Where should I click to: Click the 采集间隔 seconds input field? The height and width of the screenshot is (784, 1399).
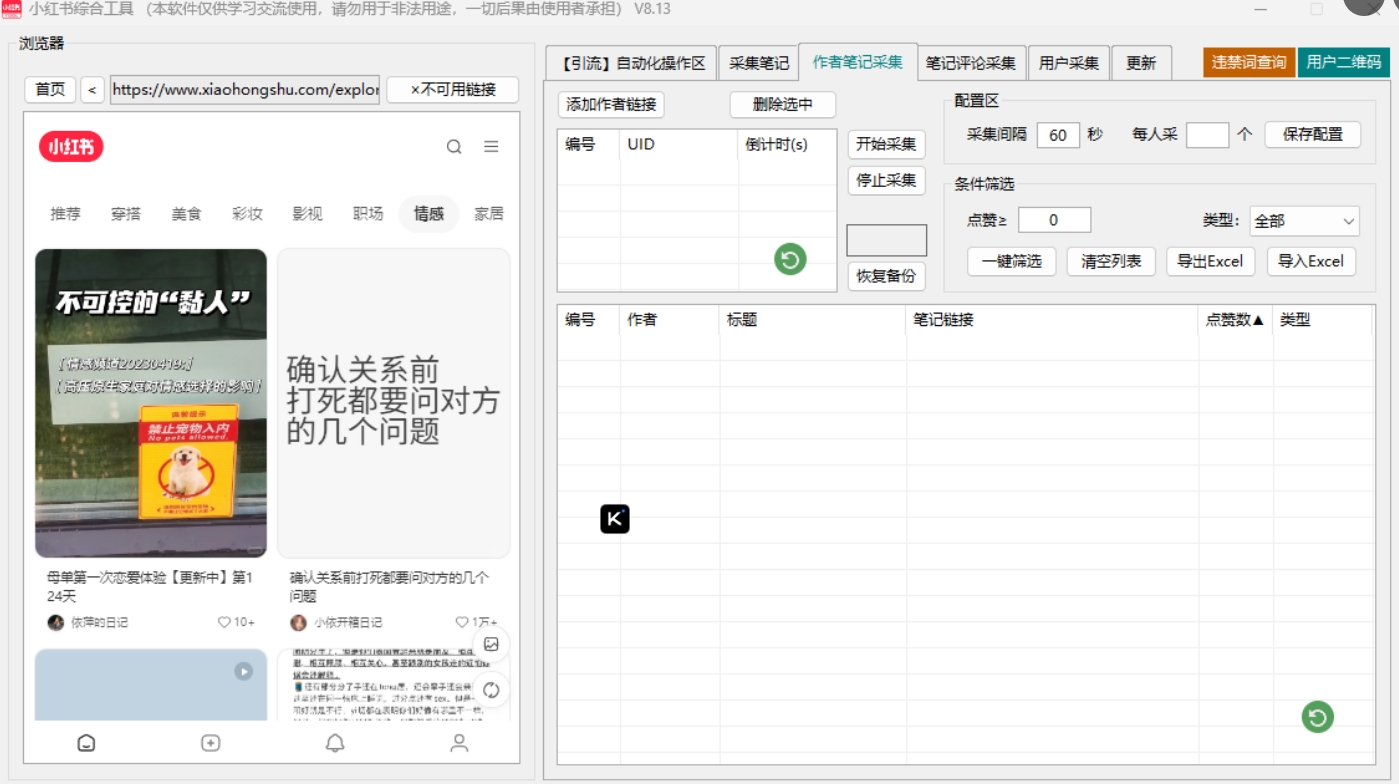[x=1058, y=135]
